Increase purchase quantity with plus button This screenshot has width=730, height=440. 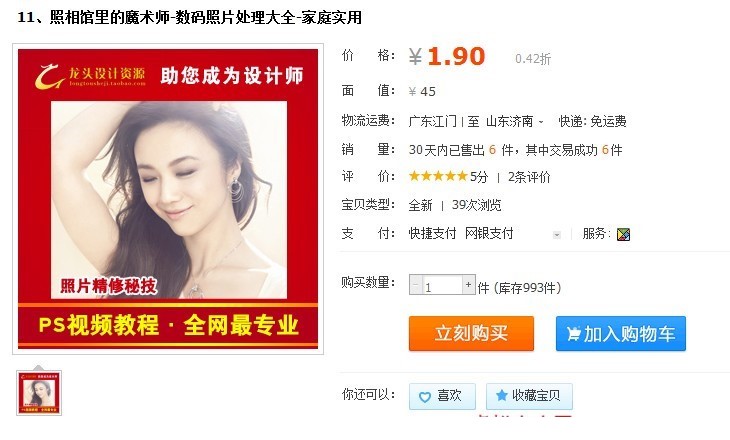[468, 284]
